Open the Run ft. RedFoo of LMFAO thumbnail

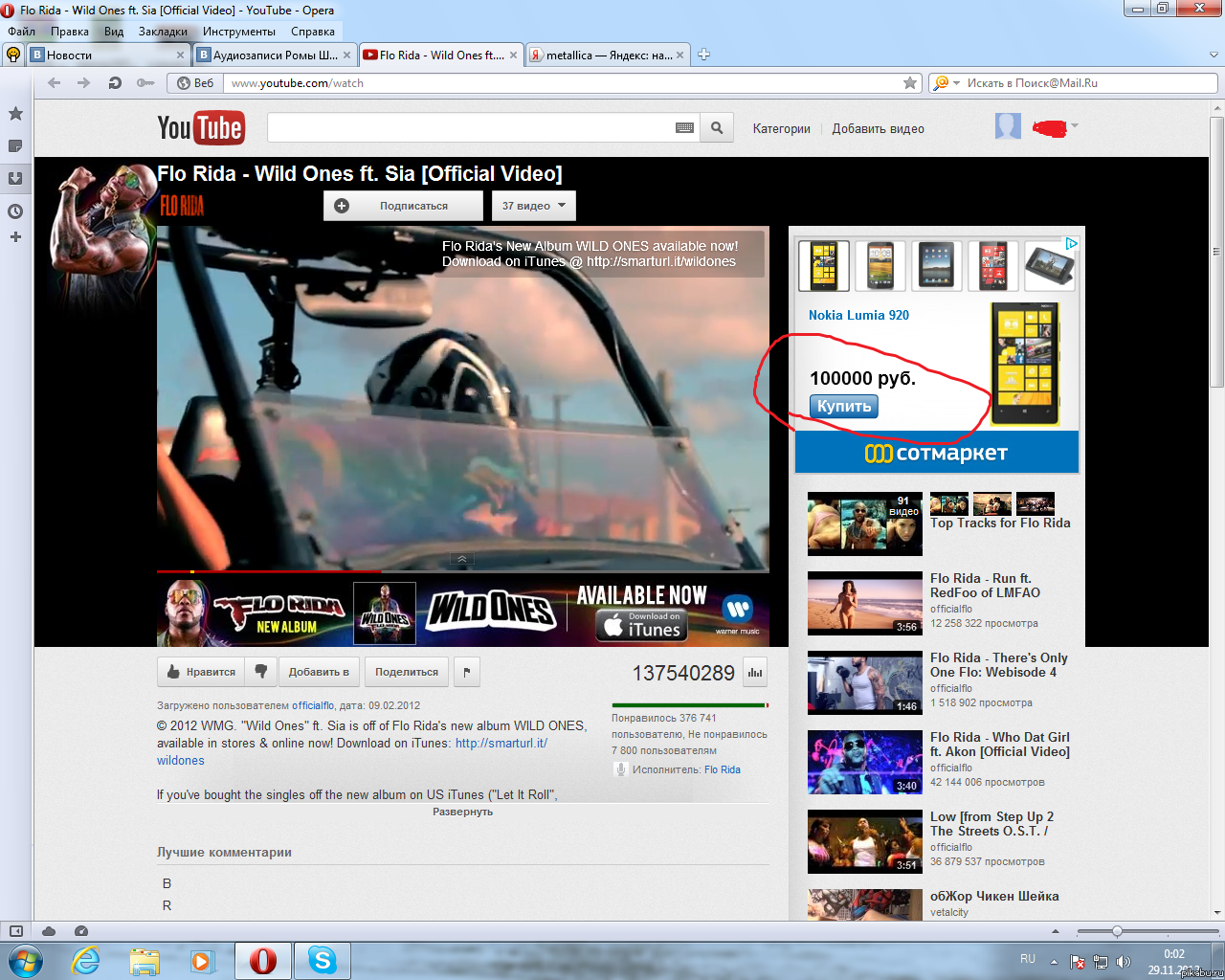865,604
